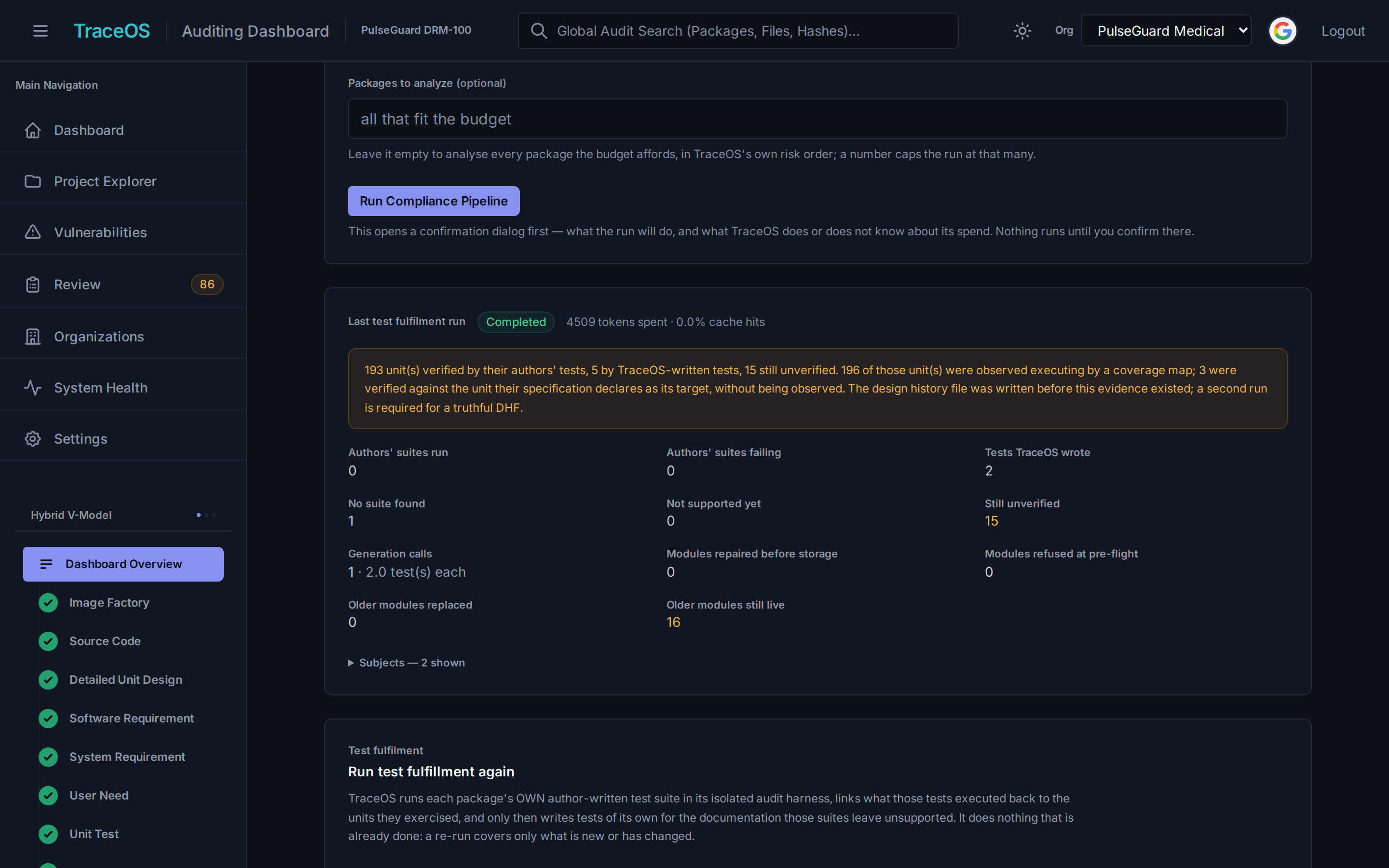
Task: Open the hamburger menu icon
Action: (x=40, y=31)
